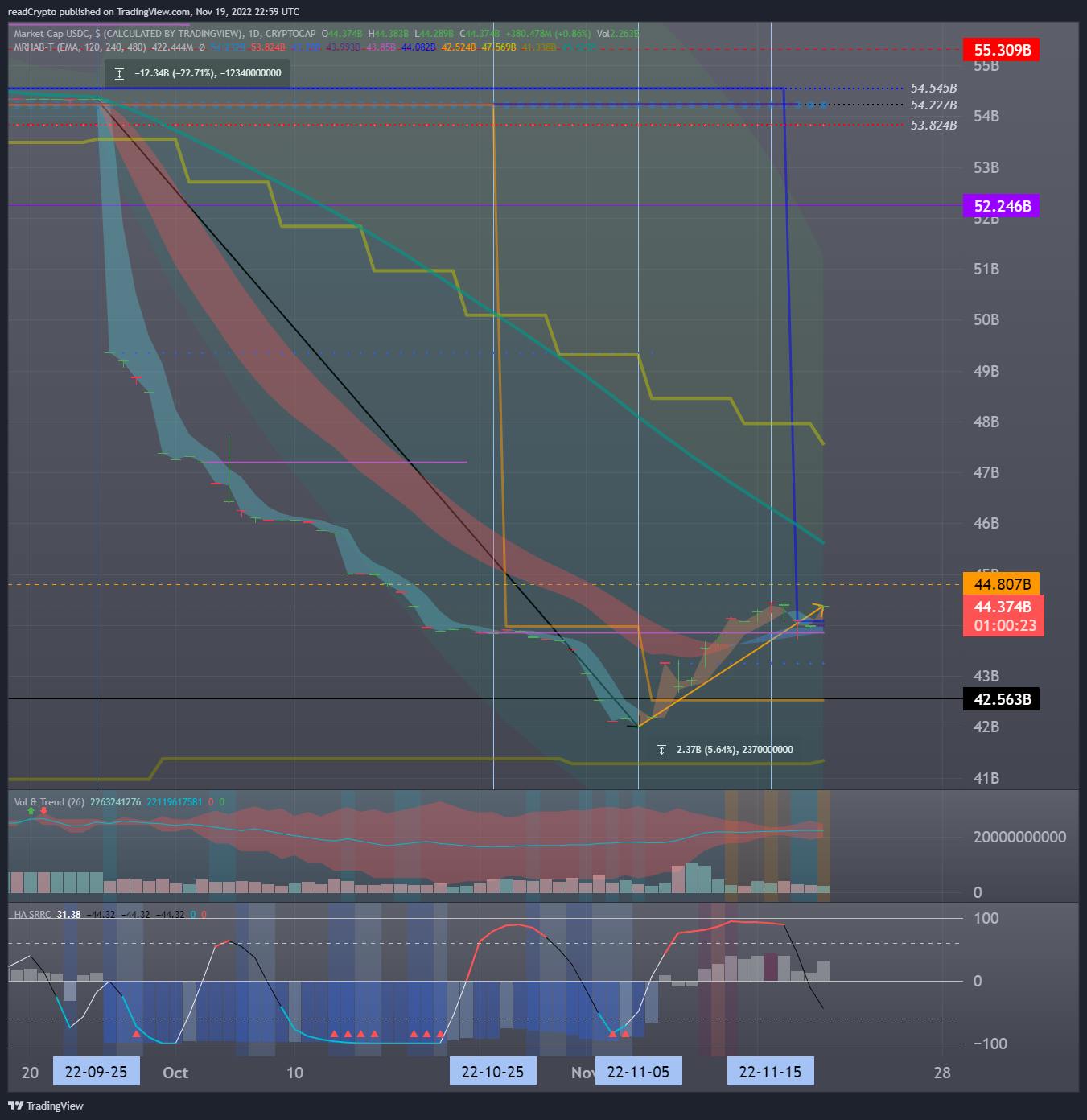
Task: Click the readCrypto published header text
Action: pos(154,12)
